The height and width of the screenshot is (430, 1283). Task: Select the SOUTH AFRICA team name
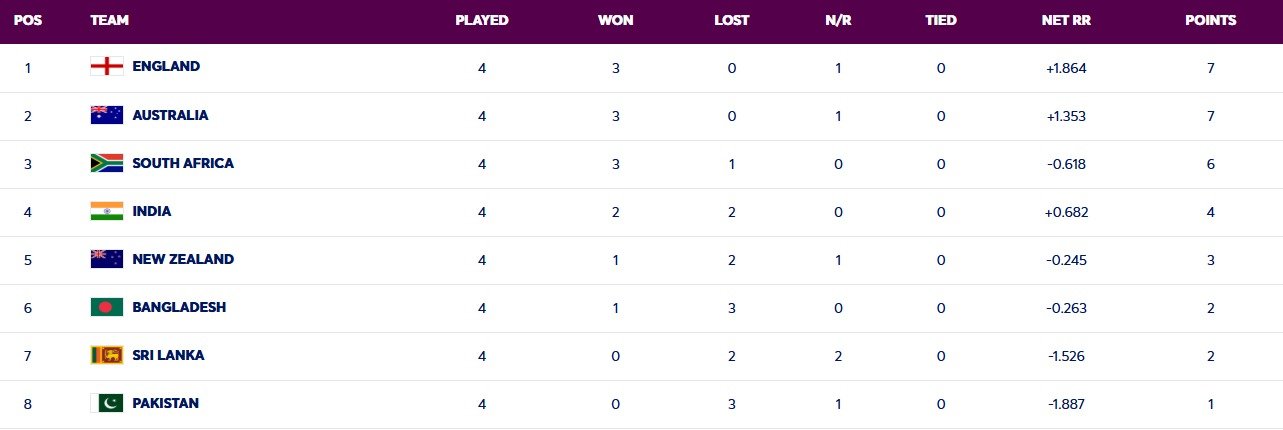click(183, 163)
